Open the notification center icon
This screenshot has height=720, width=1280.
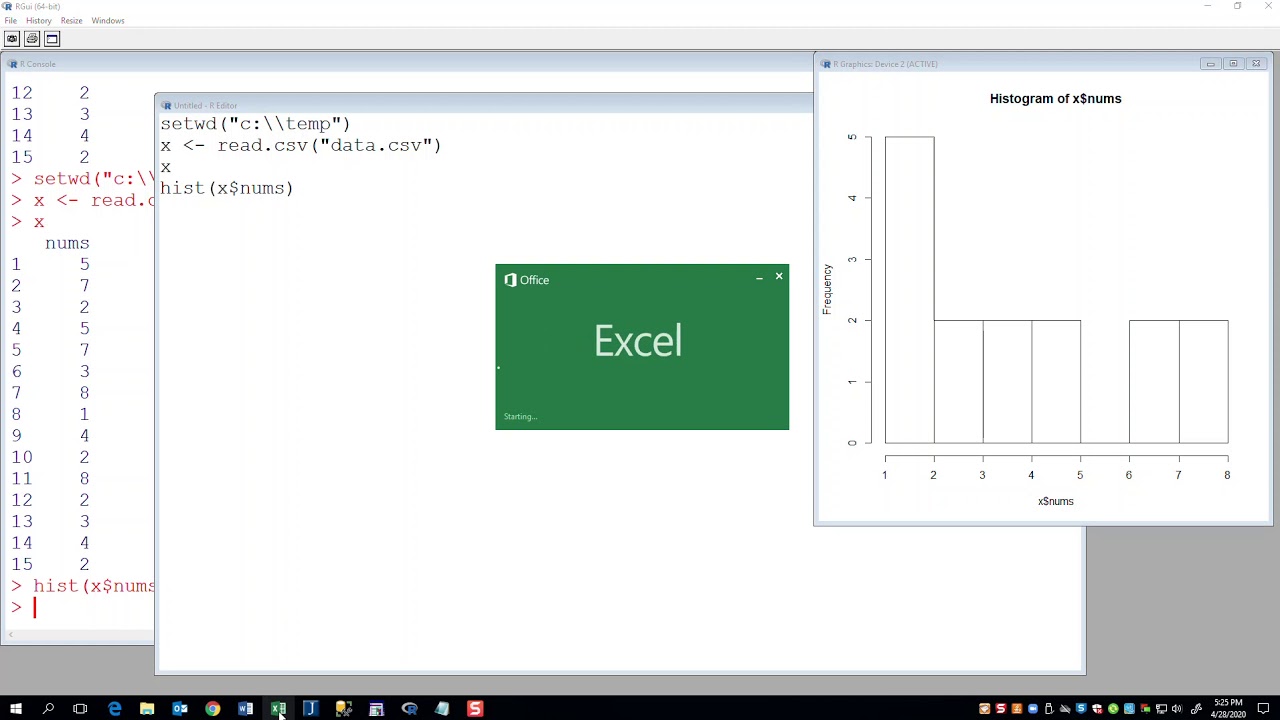1263,709
